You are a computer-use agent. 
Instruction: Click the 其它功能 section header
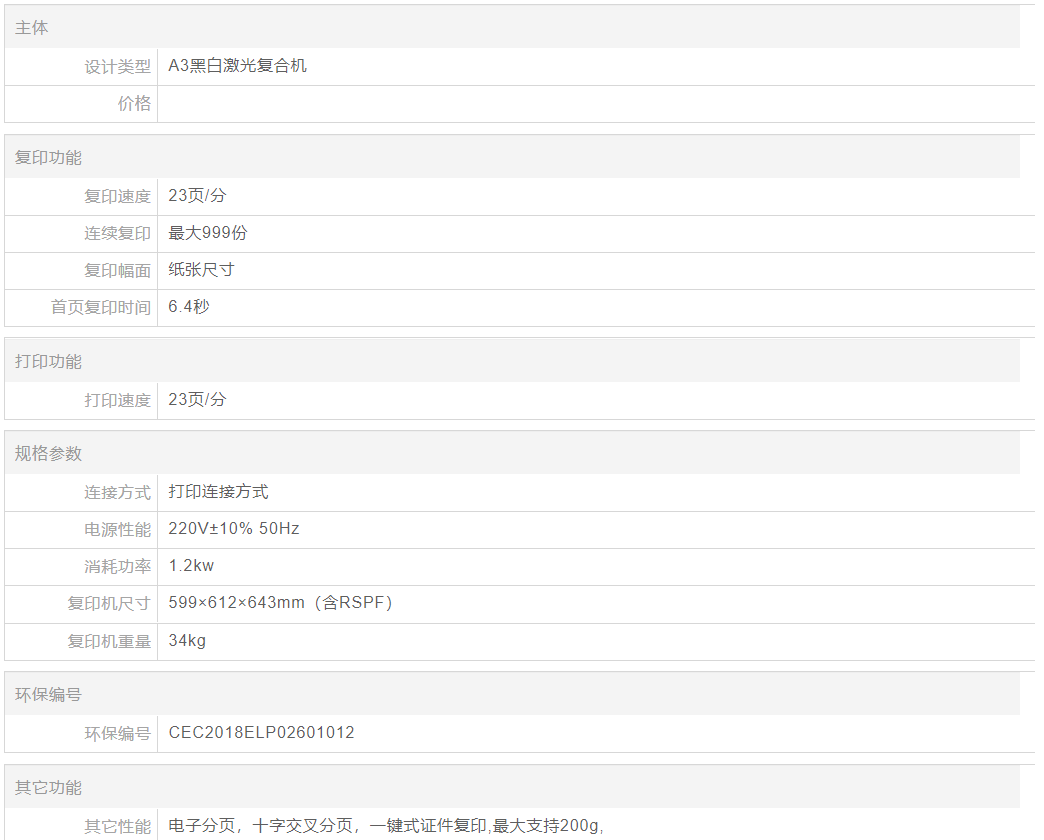click(48, 788)
